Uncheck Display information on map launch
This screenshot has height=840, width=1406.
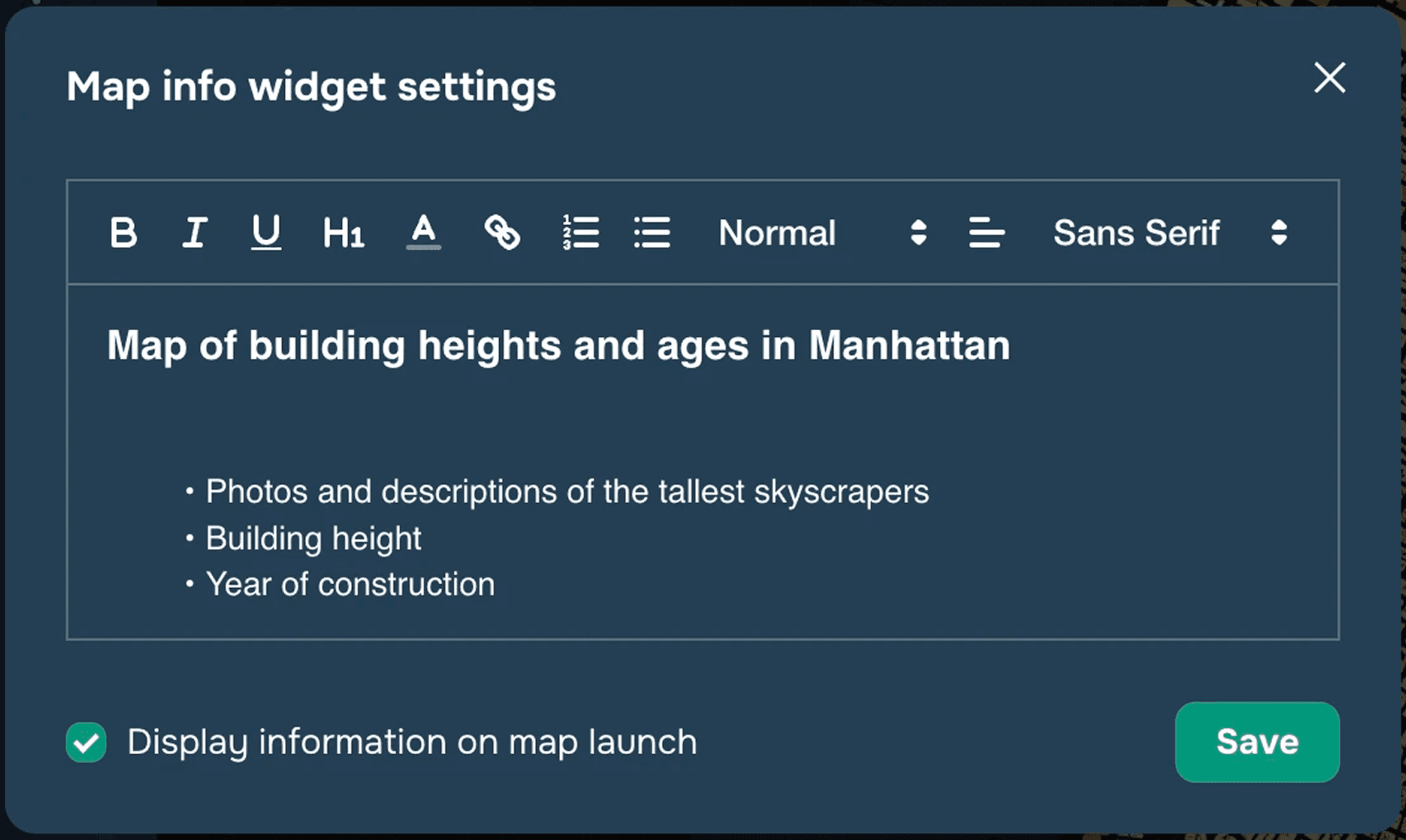pos(87,742)
